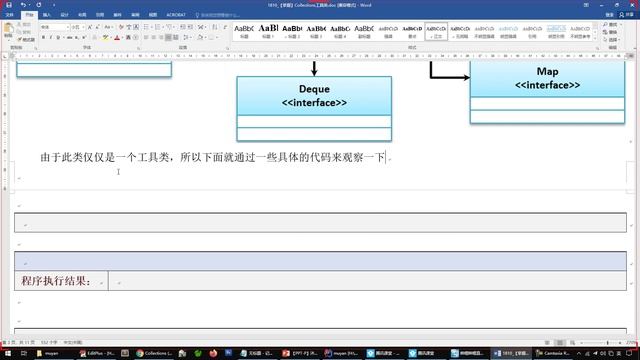This screenshot has height=360, width=640.
Task: Apply text highlight color
Action: point(105,38)
